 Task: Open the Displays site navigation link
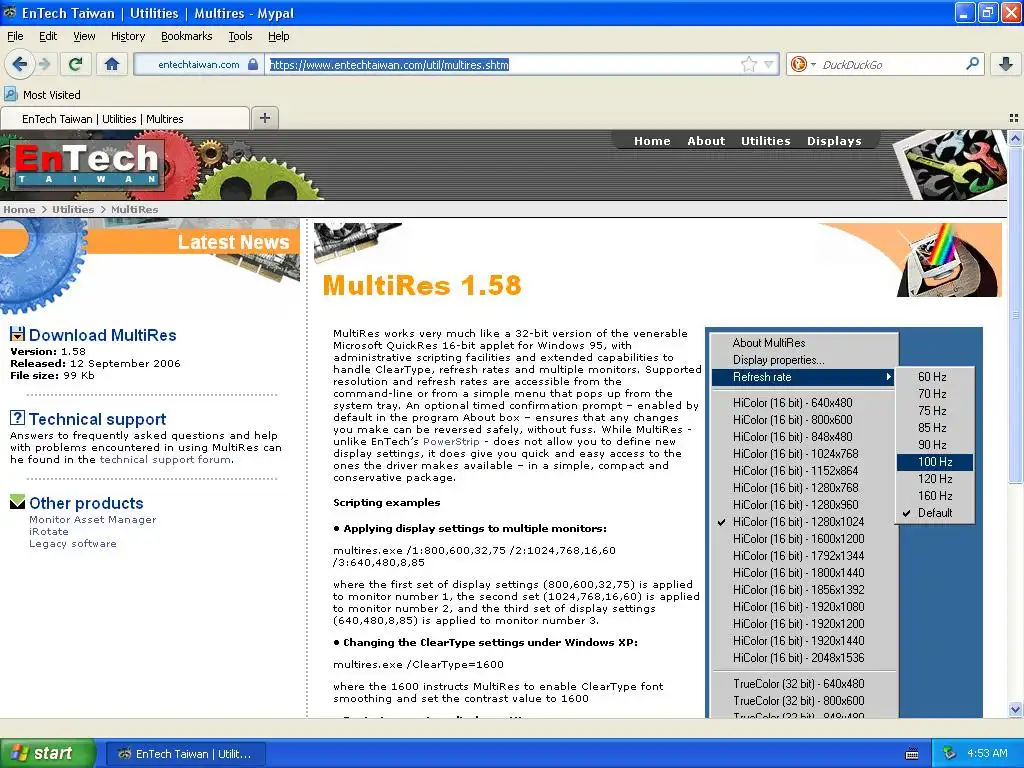[834, 141]
